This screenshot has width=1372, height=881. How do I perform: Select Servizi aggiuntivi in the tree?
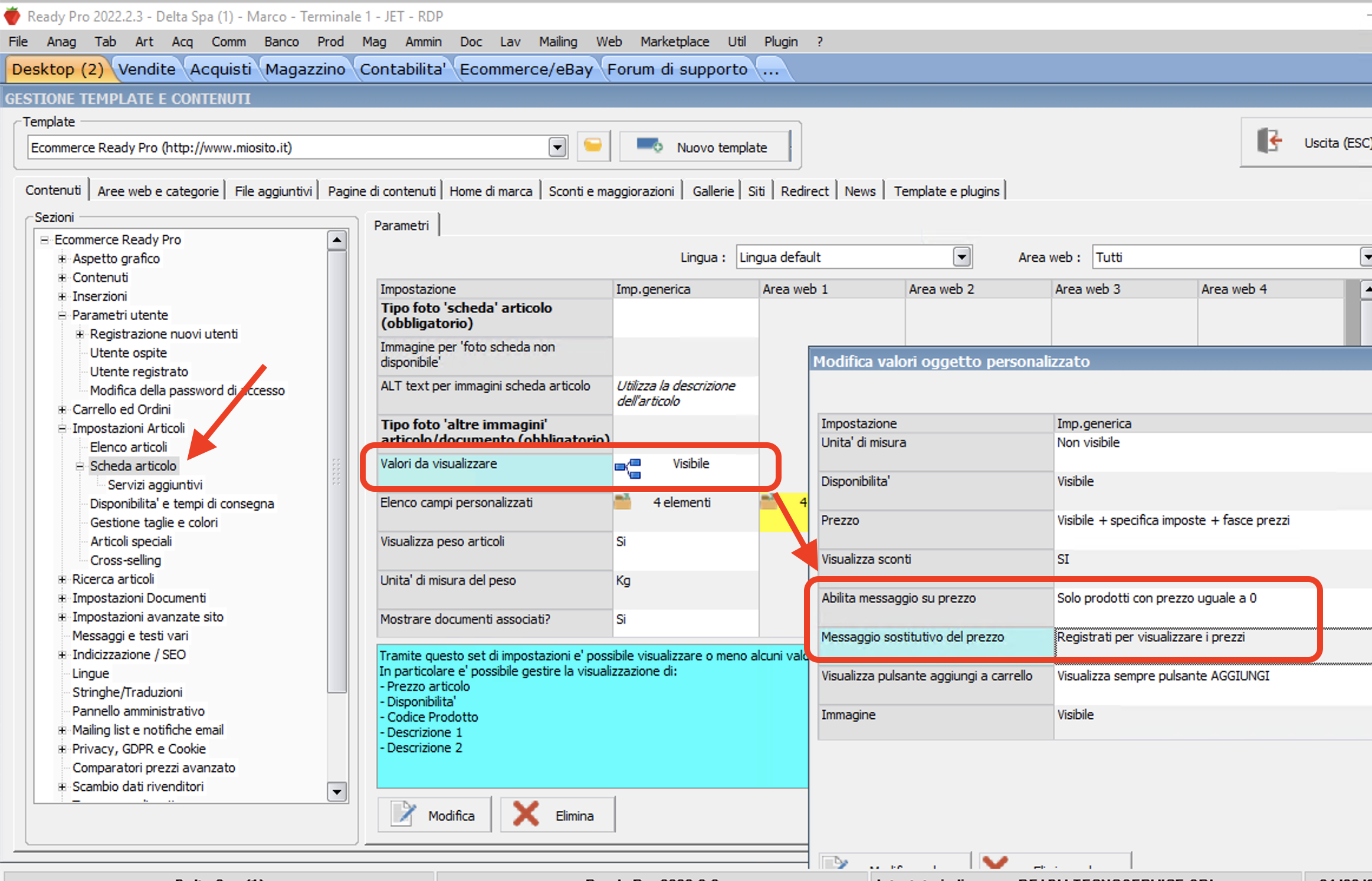pos(155,485)
